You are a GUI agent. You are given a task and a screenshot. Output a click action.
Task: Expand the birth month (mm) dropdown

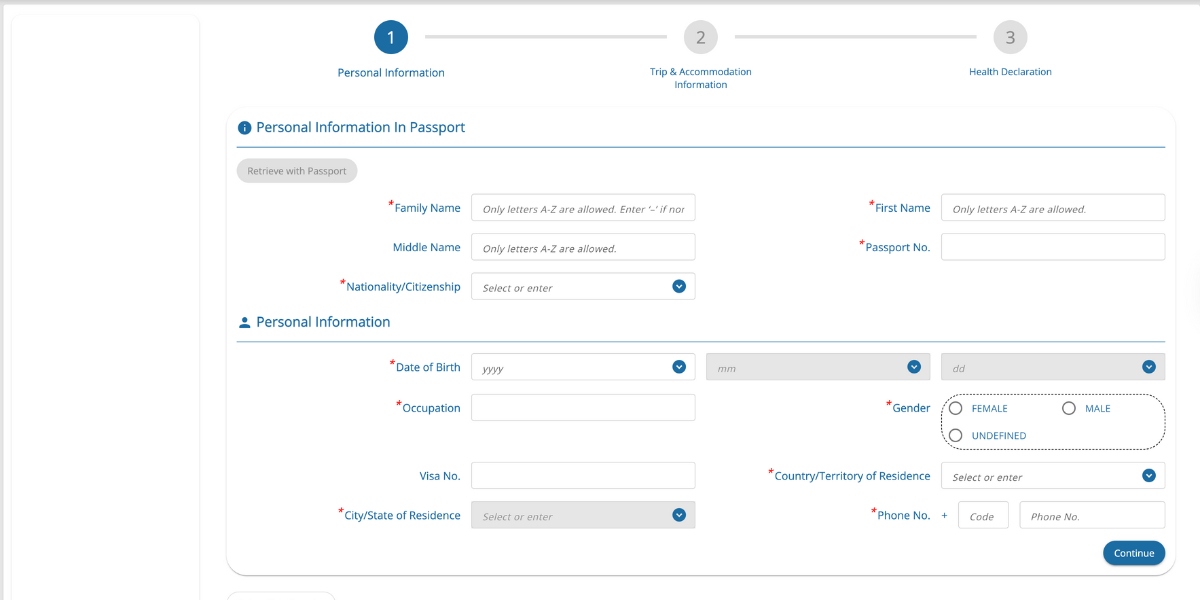point(913,367)
